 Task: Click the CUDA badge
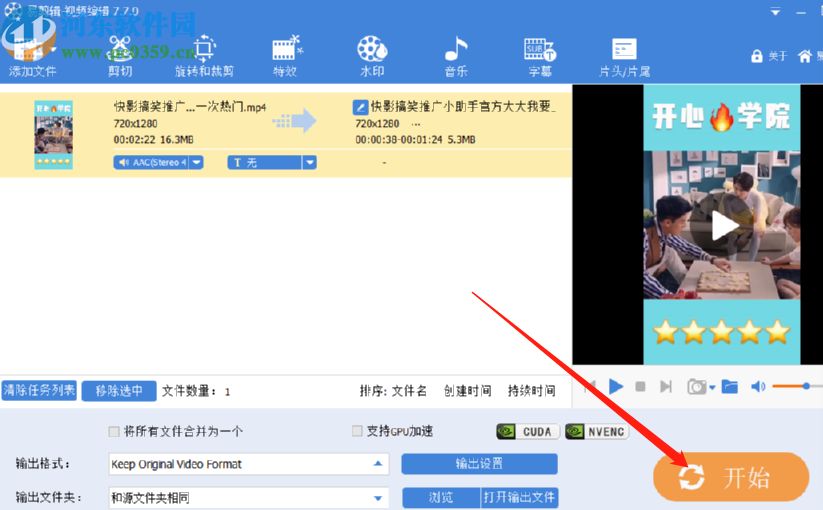(x=528, y=432)
